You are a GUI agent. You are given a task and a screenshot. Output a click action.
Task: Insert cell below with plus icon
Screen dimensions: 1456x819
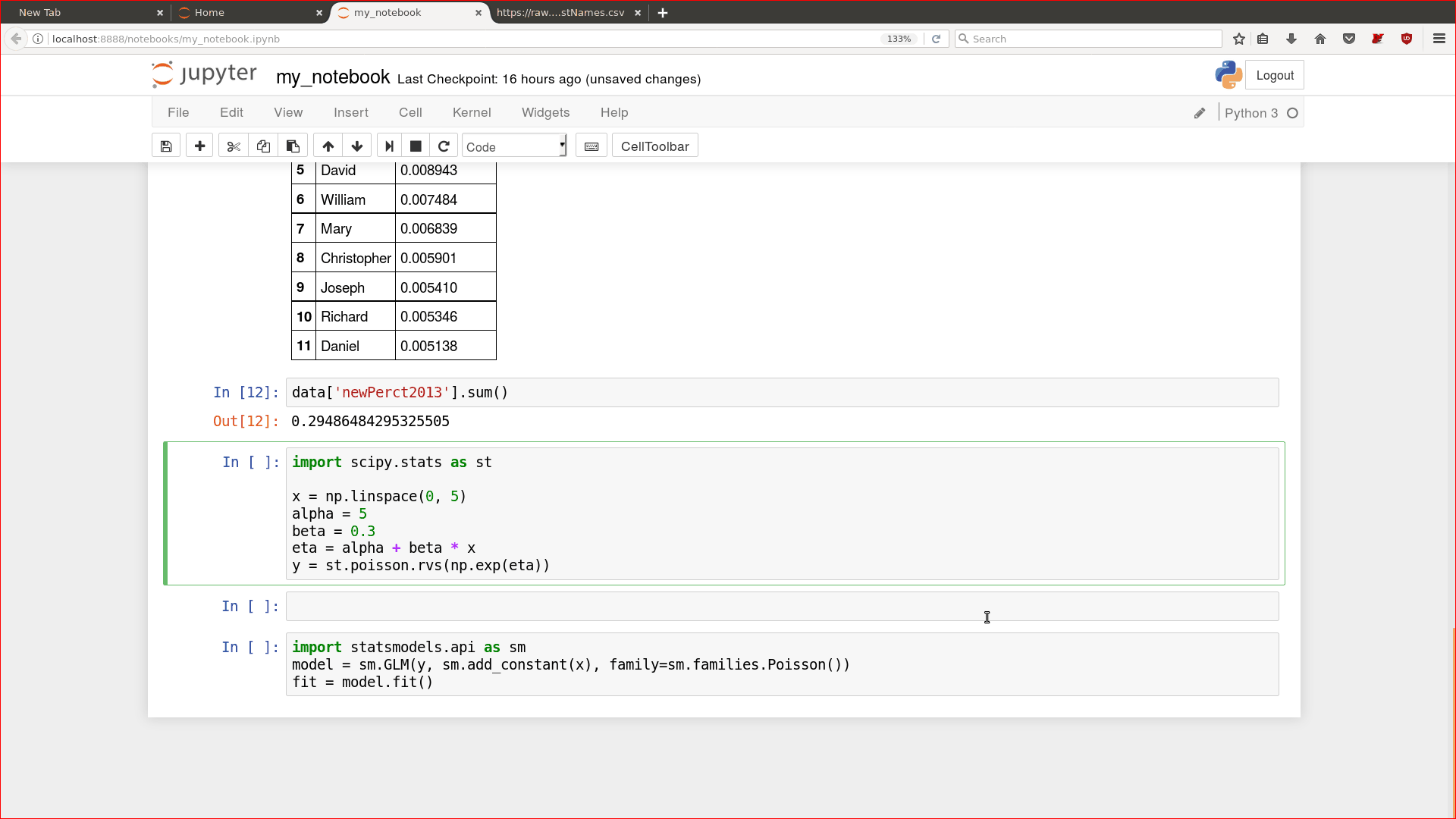[199, 146]
